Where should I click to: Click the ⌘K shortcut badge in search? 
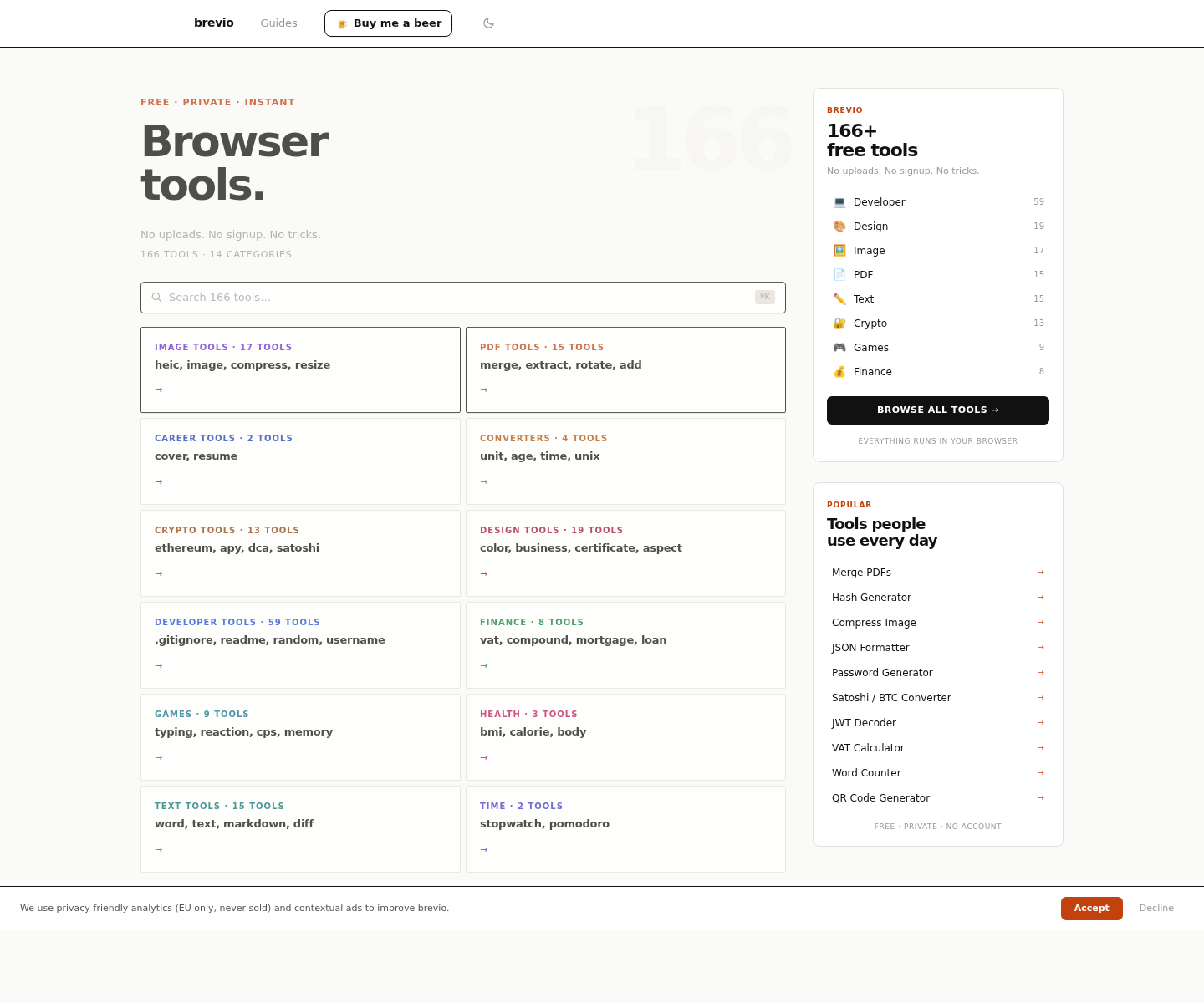click(765, 297)
